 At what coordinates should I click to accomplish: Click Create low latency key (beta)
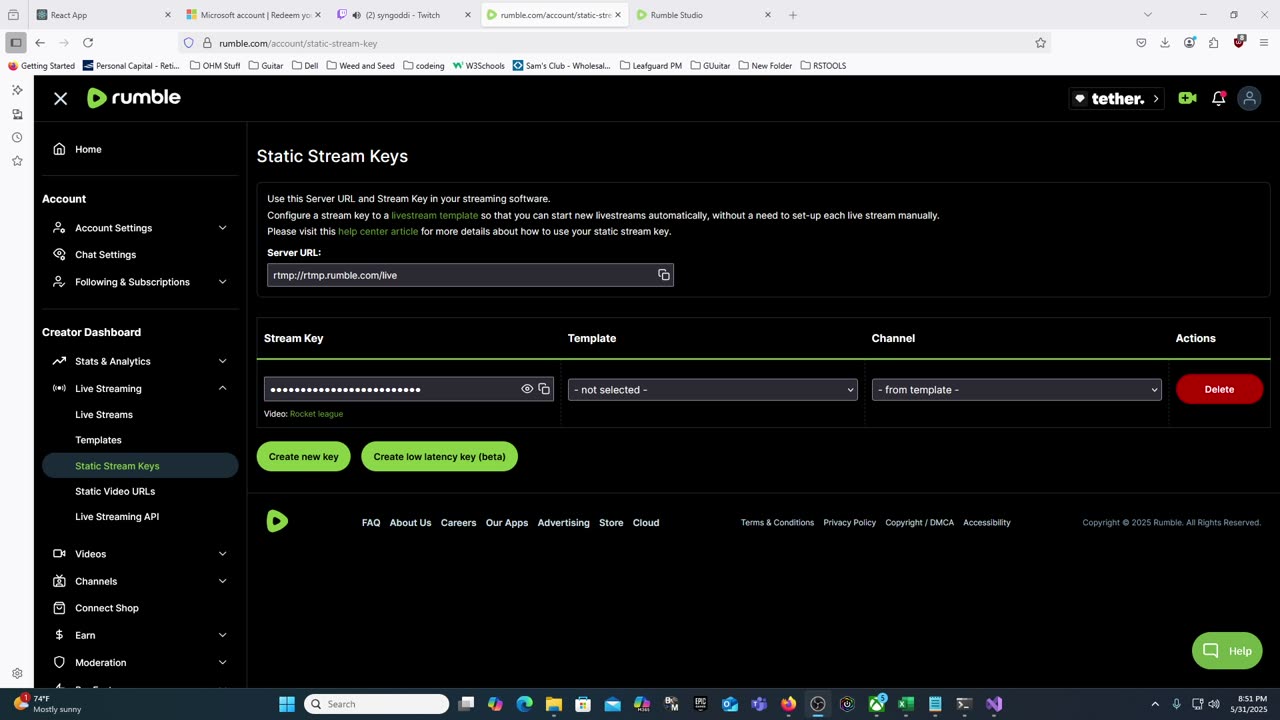(x=439, y=457)
